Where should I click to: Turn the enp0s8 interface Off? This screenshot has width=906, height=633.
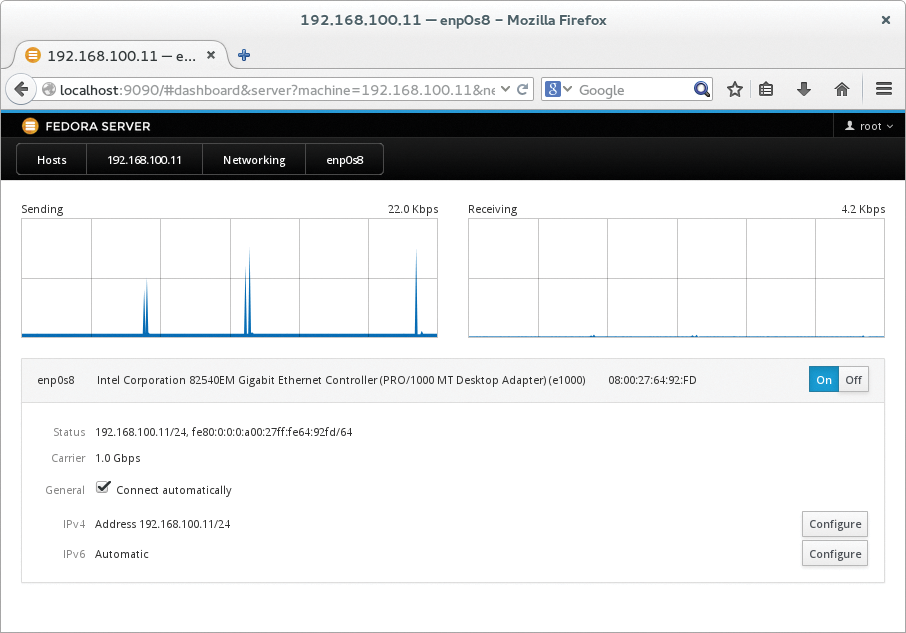point(854,379)
